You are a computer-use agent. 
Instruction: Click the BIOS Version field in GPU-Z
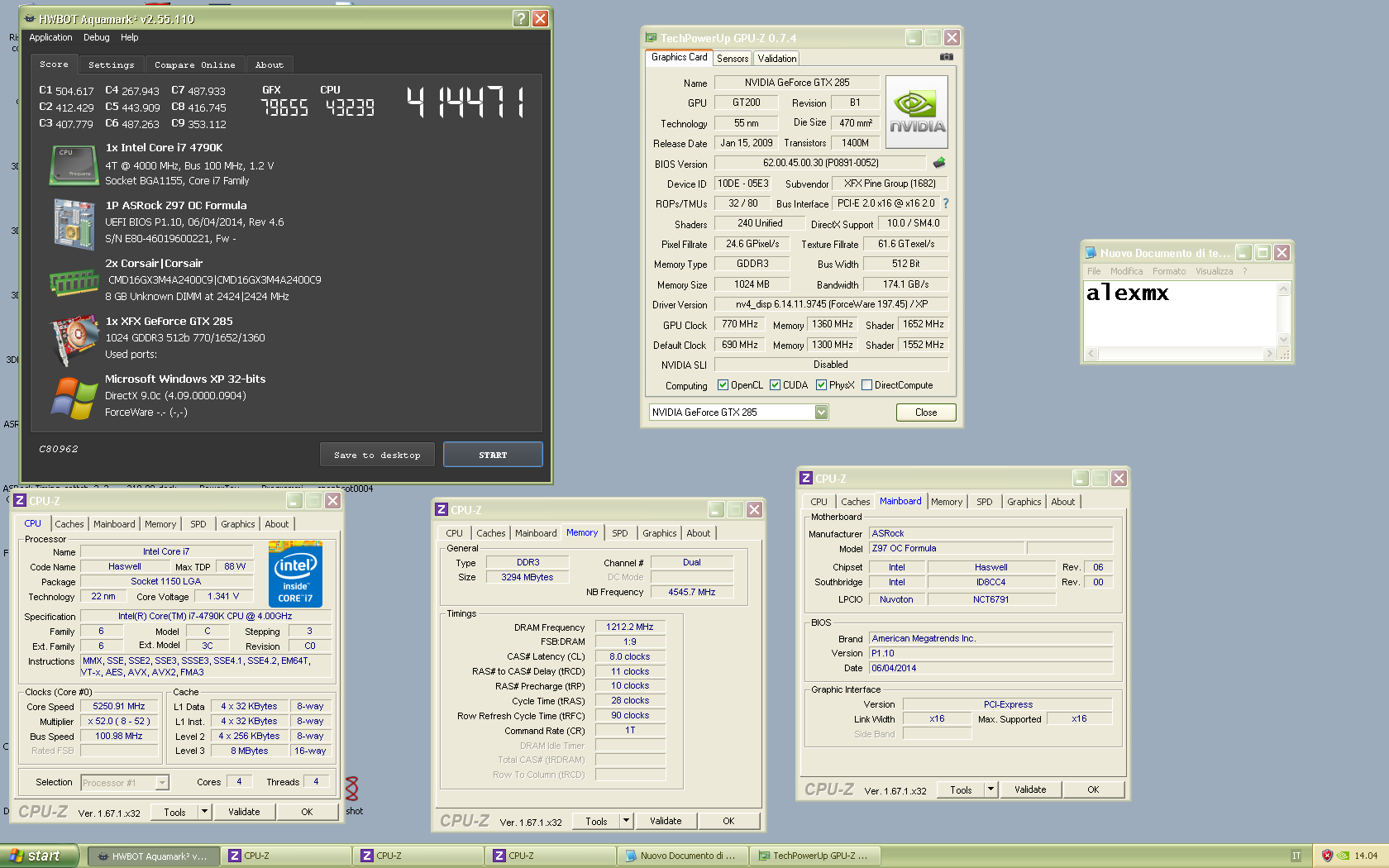[x=820, y=163]
